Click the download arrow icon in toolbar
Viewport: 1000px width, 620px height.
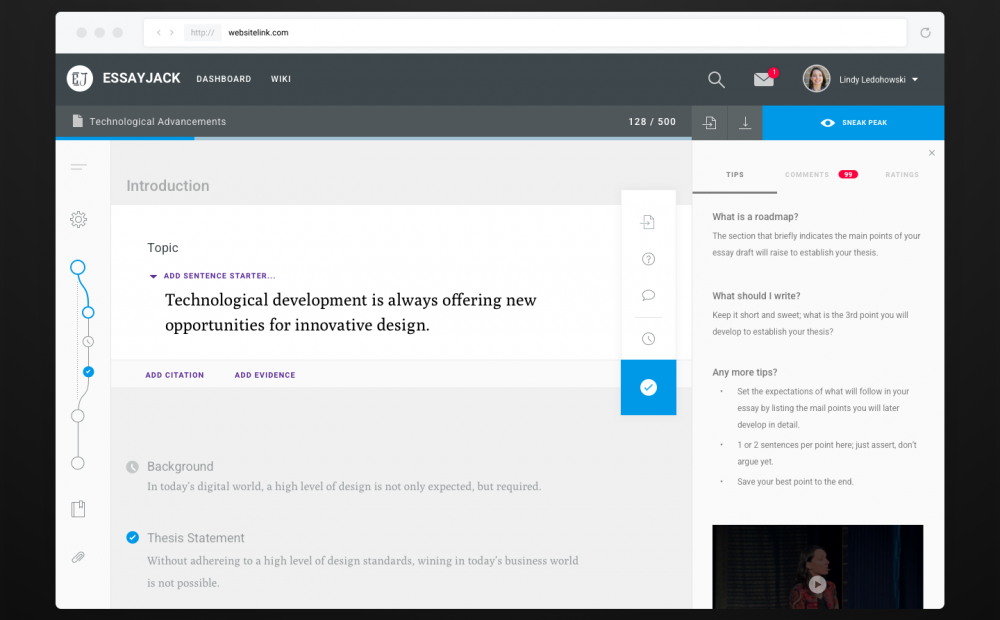point(745,123)
